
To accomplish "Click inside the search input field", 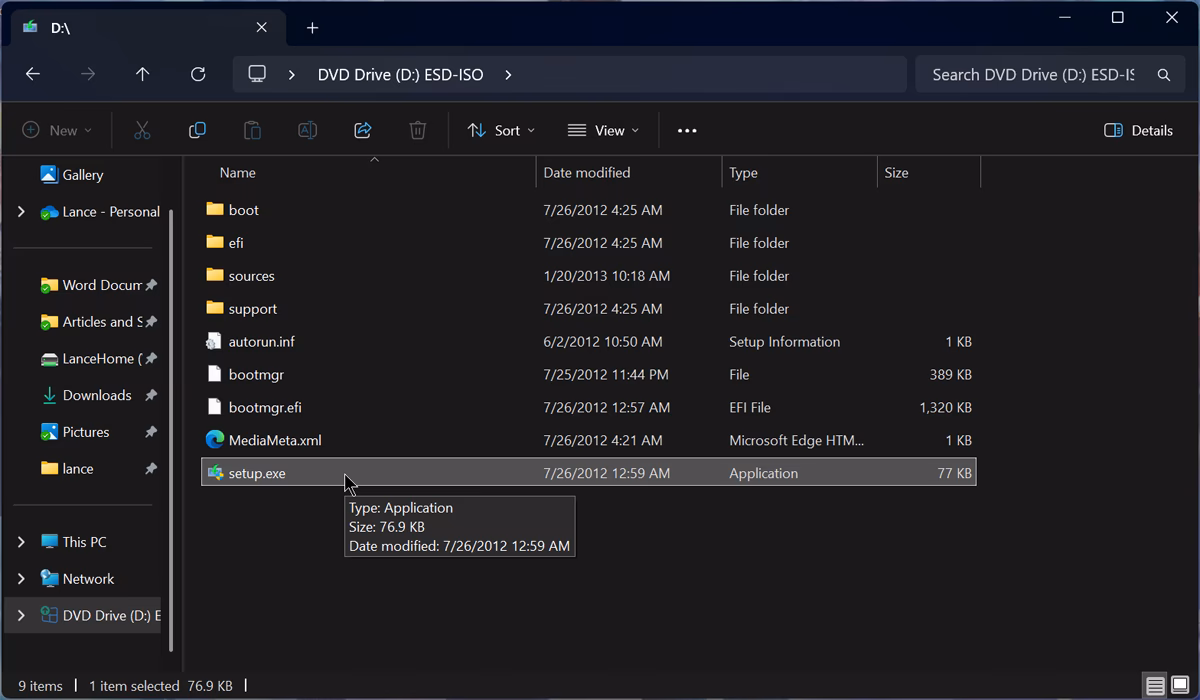I will [1020, 74].
